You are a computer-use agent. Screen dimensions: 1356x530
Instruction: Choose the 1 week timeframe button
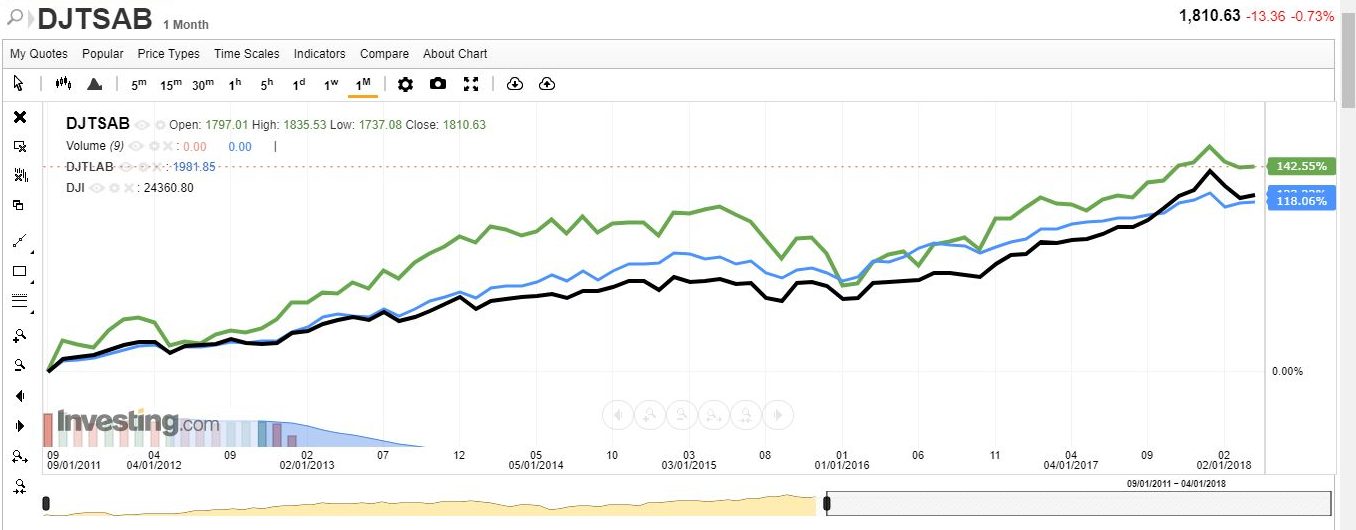tap(331, 84)
